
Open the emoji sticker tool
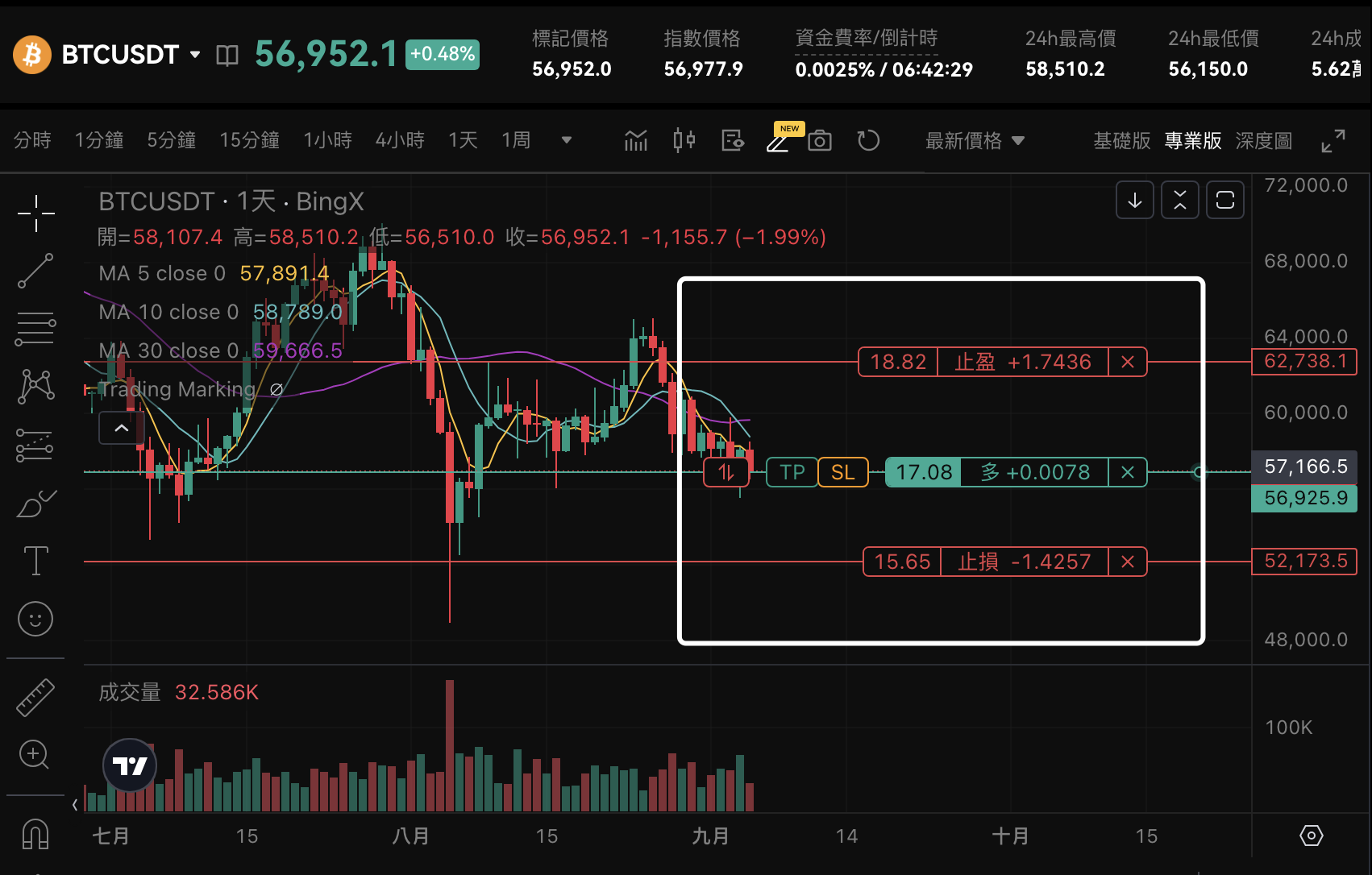35,619
